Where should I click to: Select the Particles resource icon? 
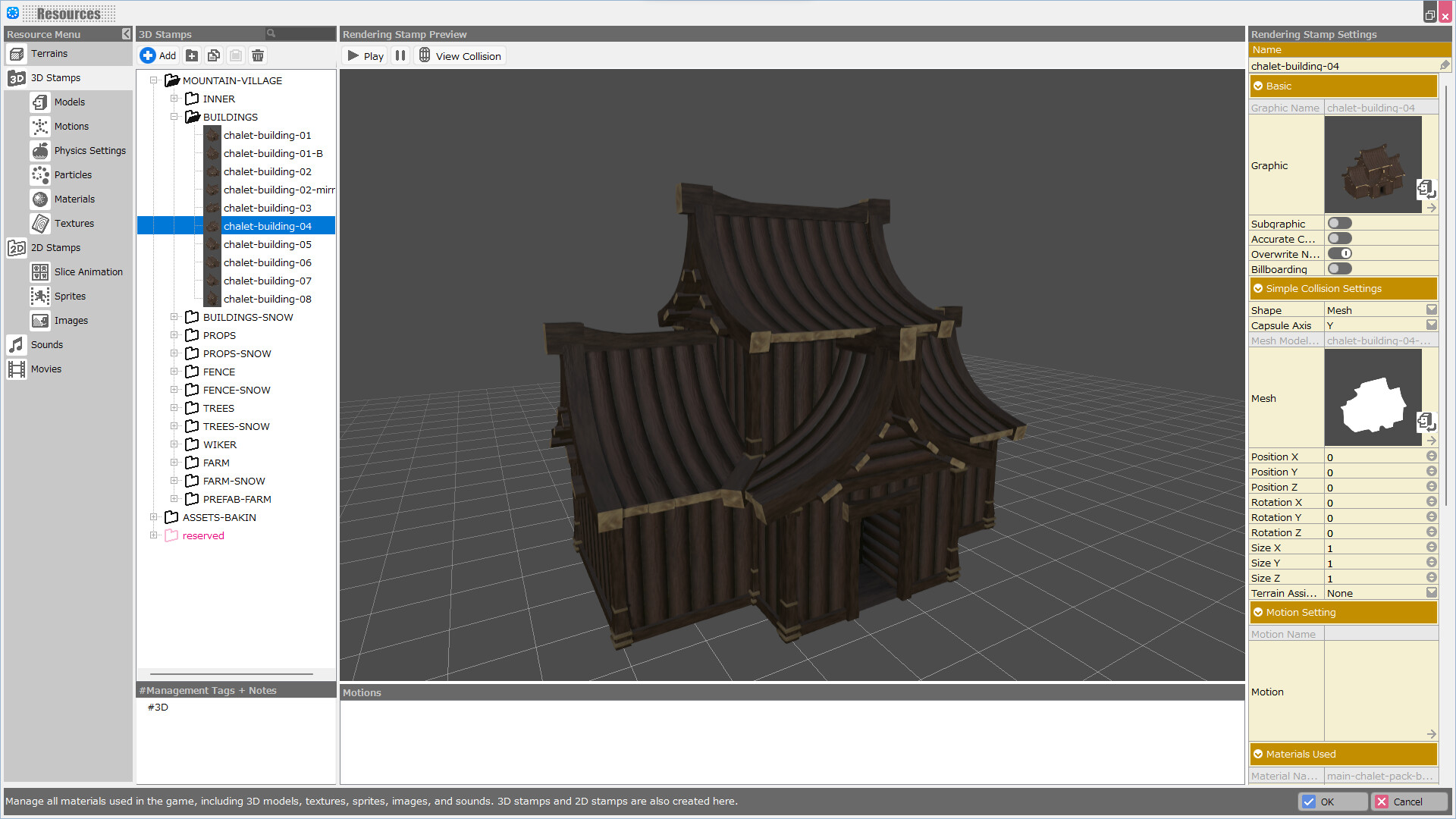point(40,174)
